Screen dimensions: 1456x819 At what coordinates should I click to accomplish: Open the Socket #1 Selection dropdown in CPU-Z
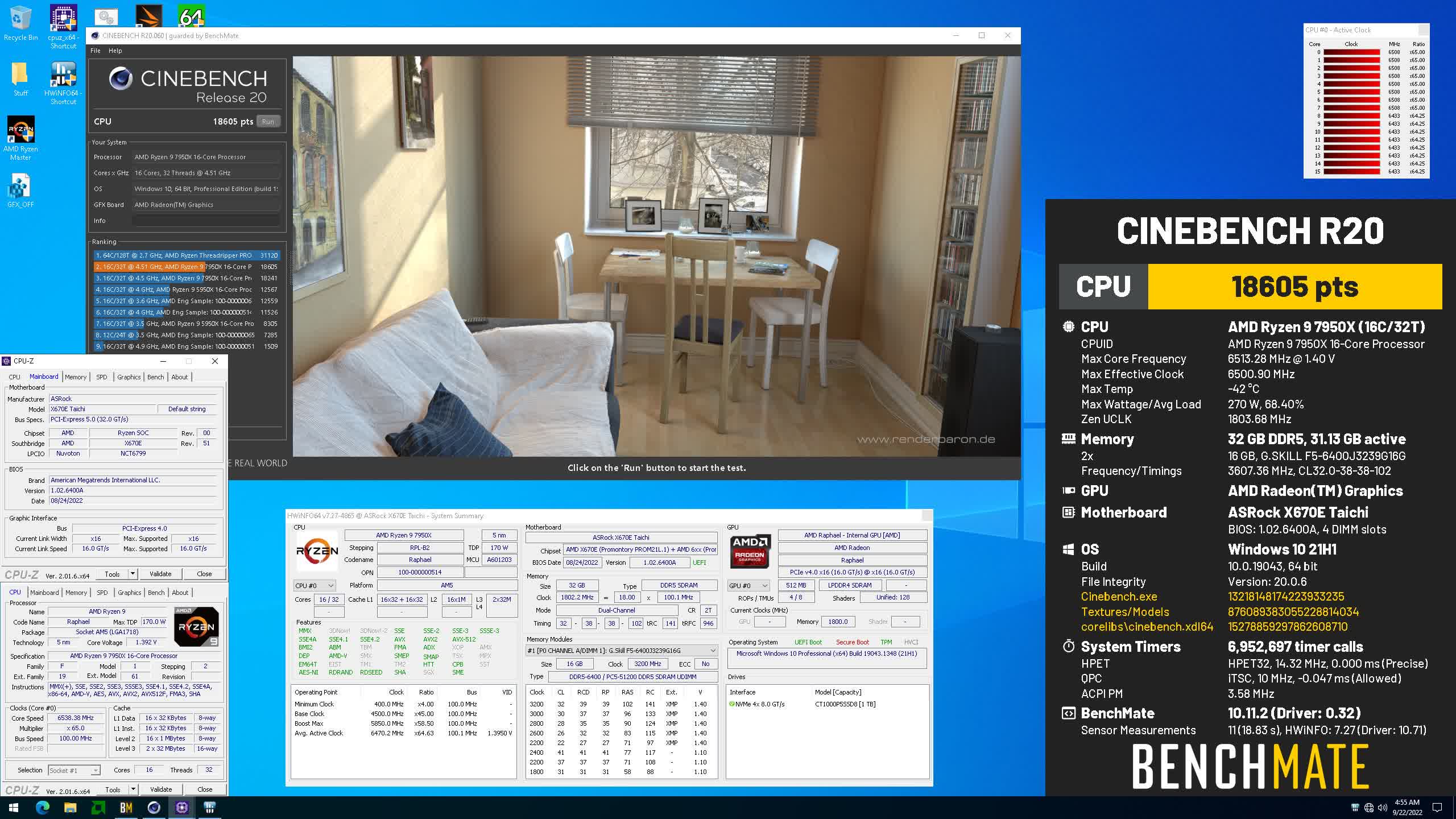pos(74,770)
